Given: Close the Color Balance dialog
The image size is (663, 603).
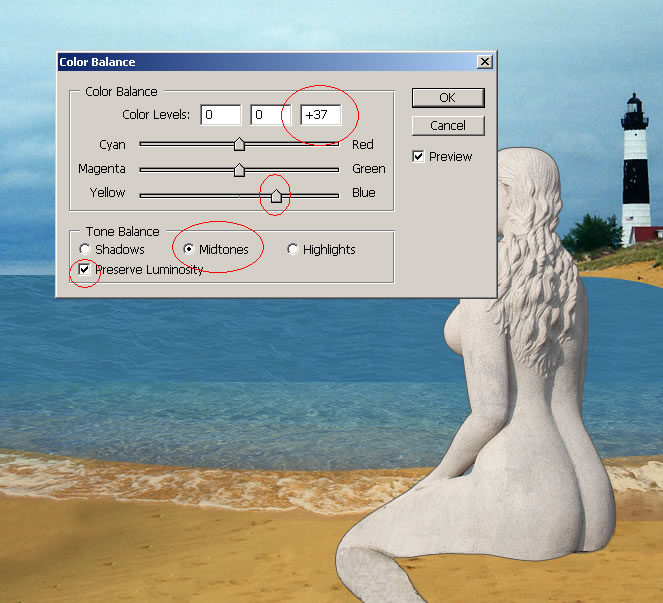Looking at the screenshot, I should click(485, 62).
